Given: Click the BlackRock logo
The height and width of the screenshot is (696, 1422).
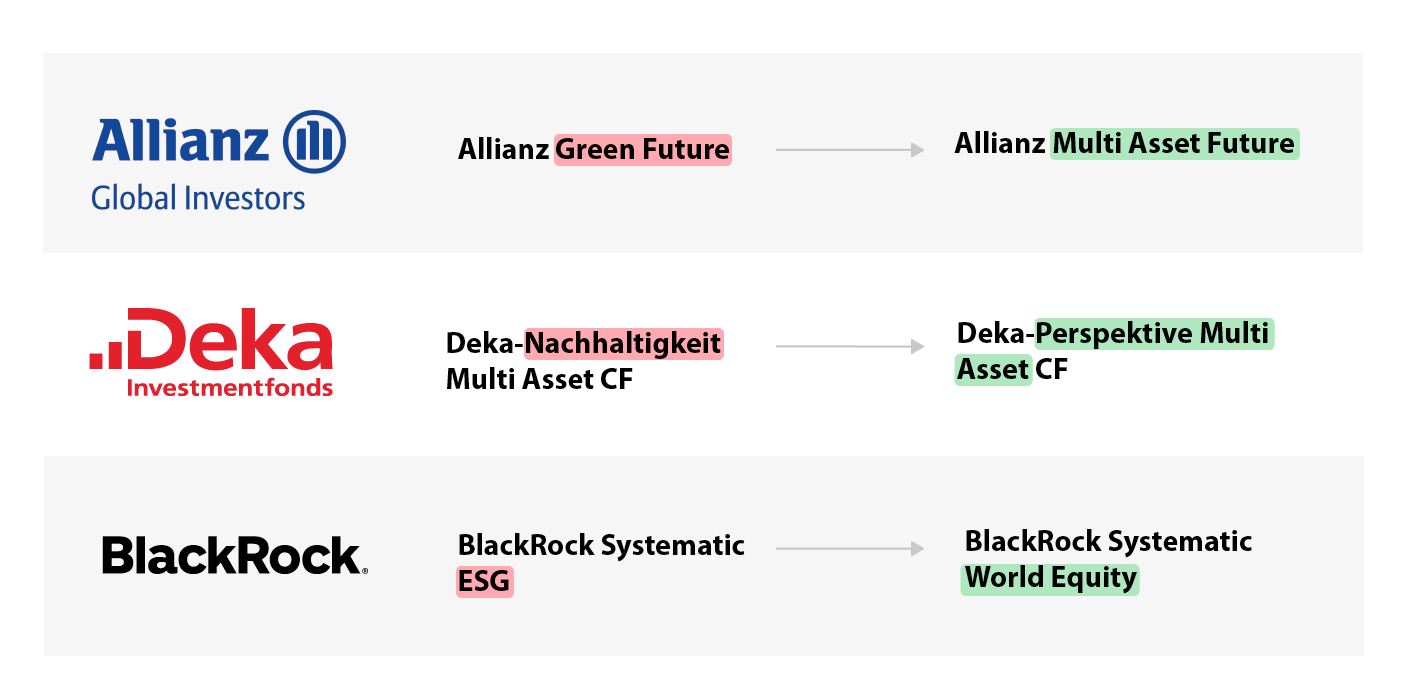Looking at the screenshot, I should [234, 555].
